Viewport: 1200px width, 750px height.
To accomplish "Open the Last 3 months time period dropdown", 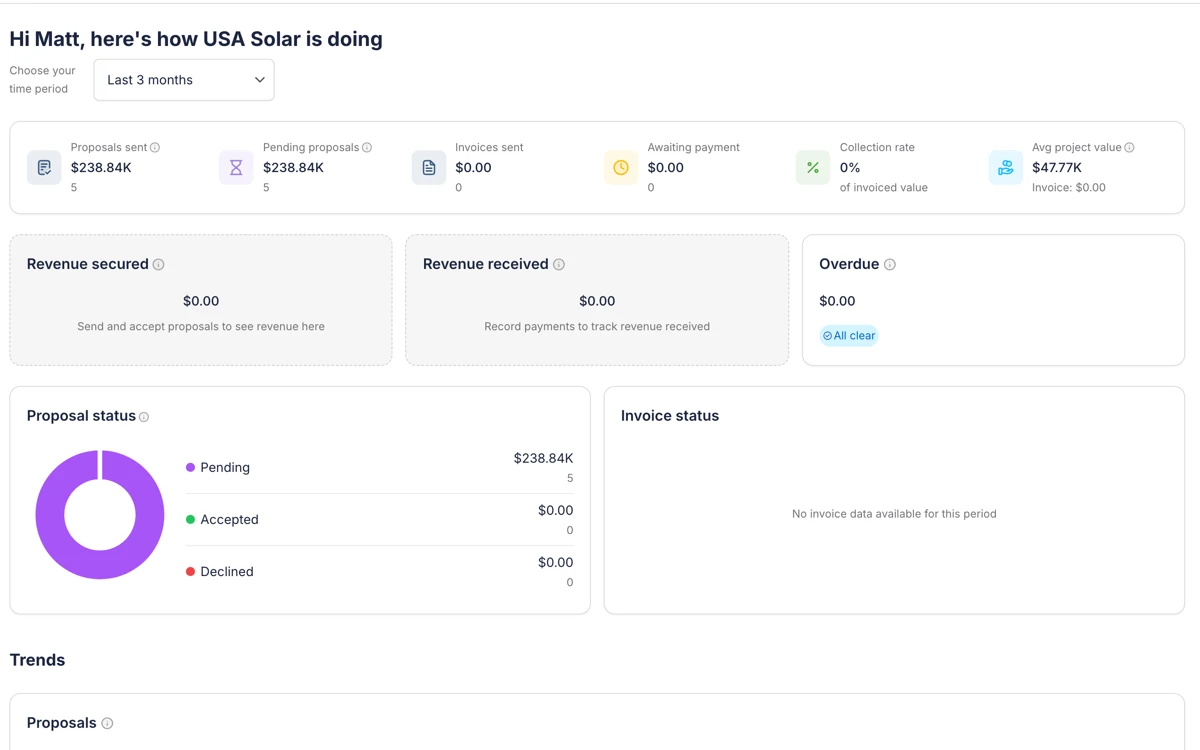I will coord(184,80).
